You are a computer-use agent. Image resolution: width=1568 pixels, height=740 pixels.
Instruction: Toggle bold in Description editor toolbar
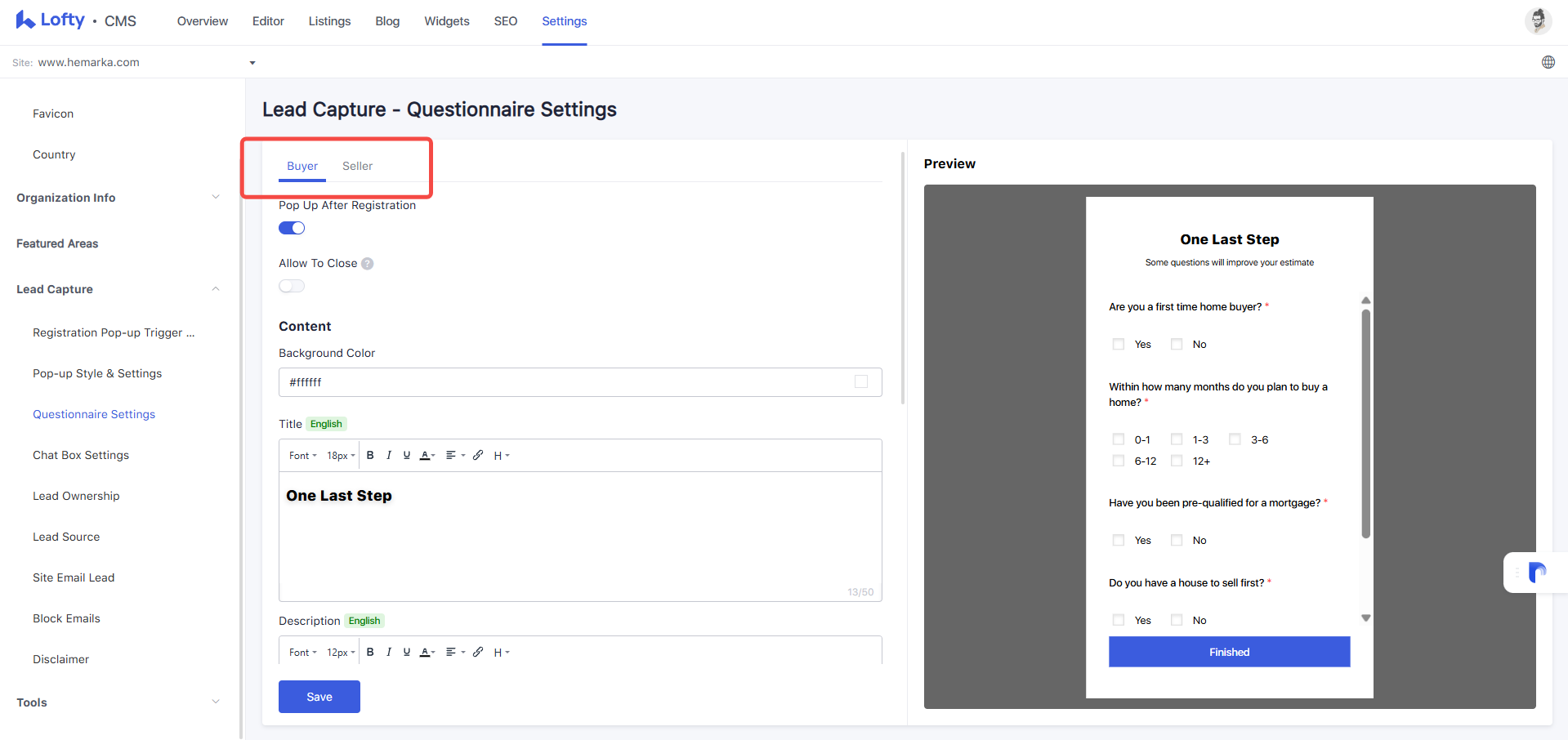pyautogui.click(x=370, y=653)
